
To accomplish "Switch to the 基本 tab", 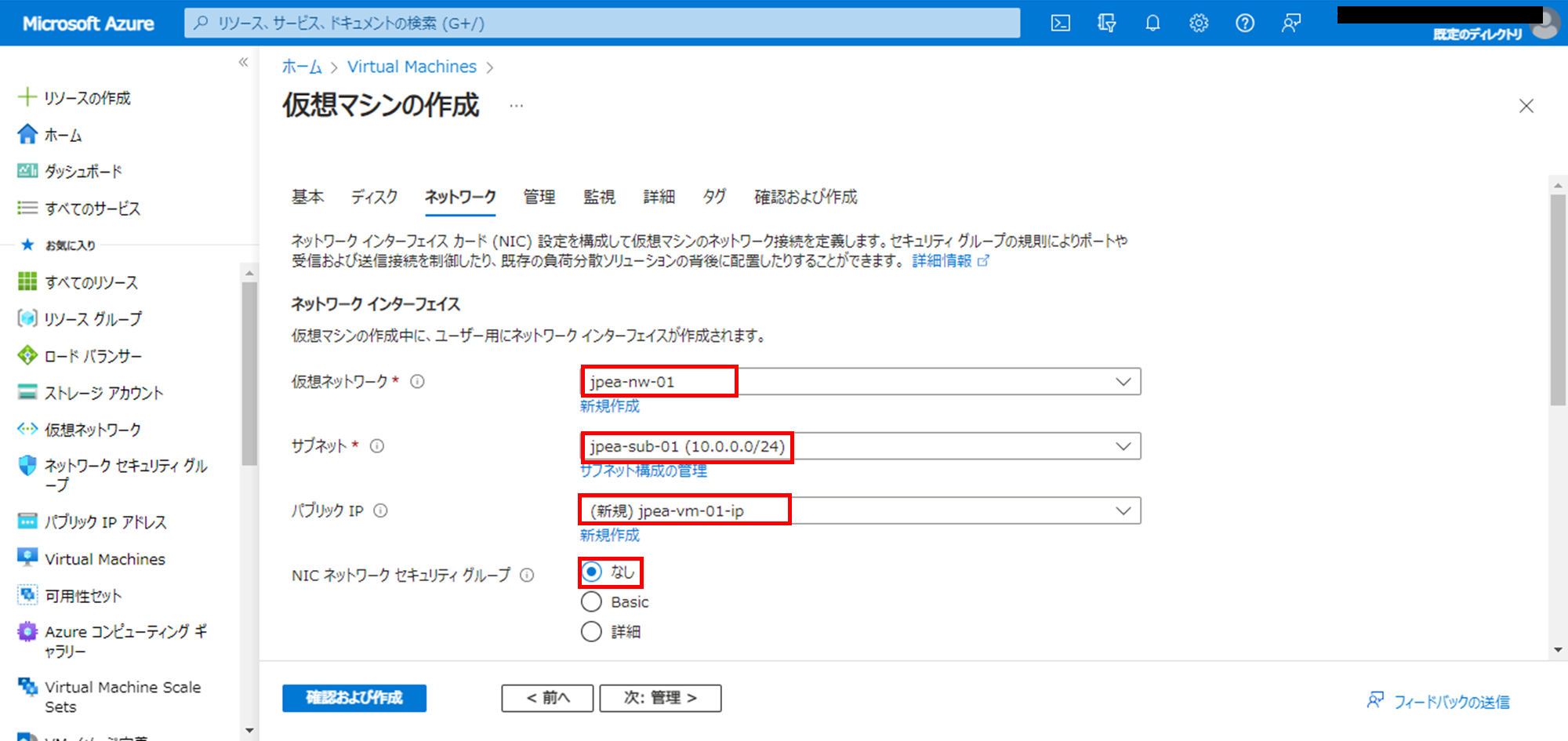I will pyautogui.click(x=308, y=197).
